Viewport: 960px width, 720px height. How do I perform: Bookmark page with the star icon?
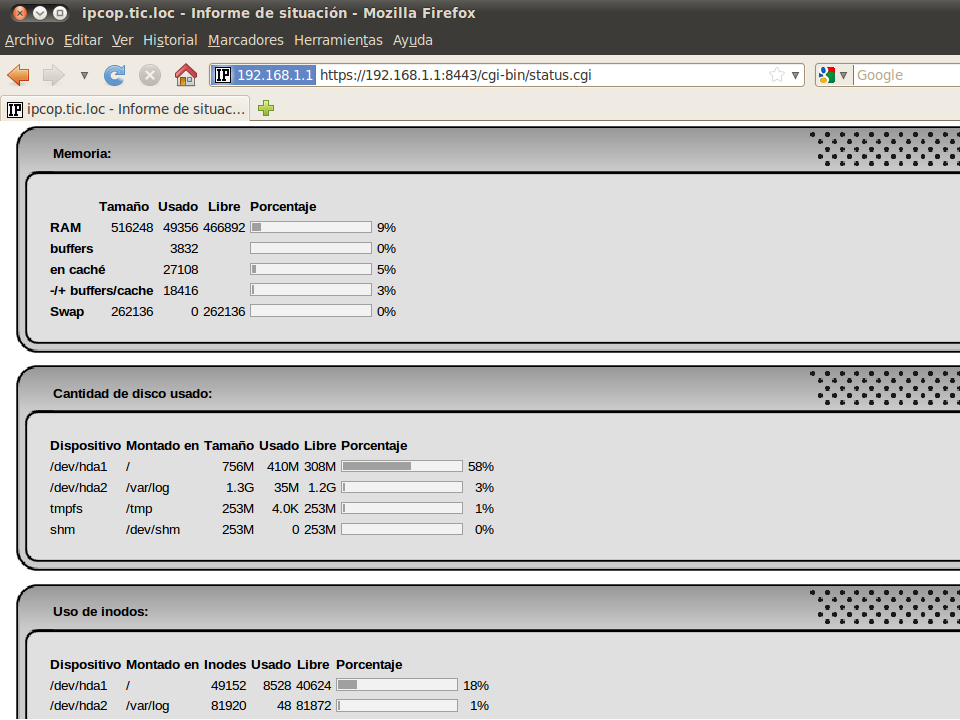tap(777, 75)
